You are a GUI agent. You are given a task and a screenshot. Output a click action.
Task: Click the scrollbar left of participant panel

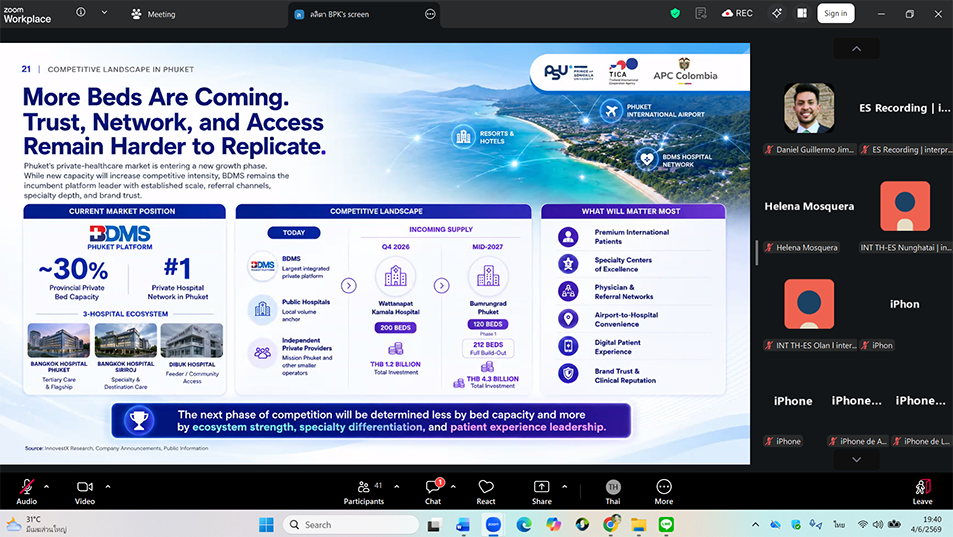pos(757,253)
